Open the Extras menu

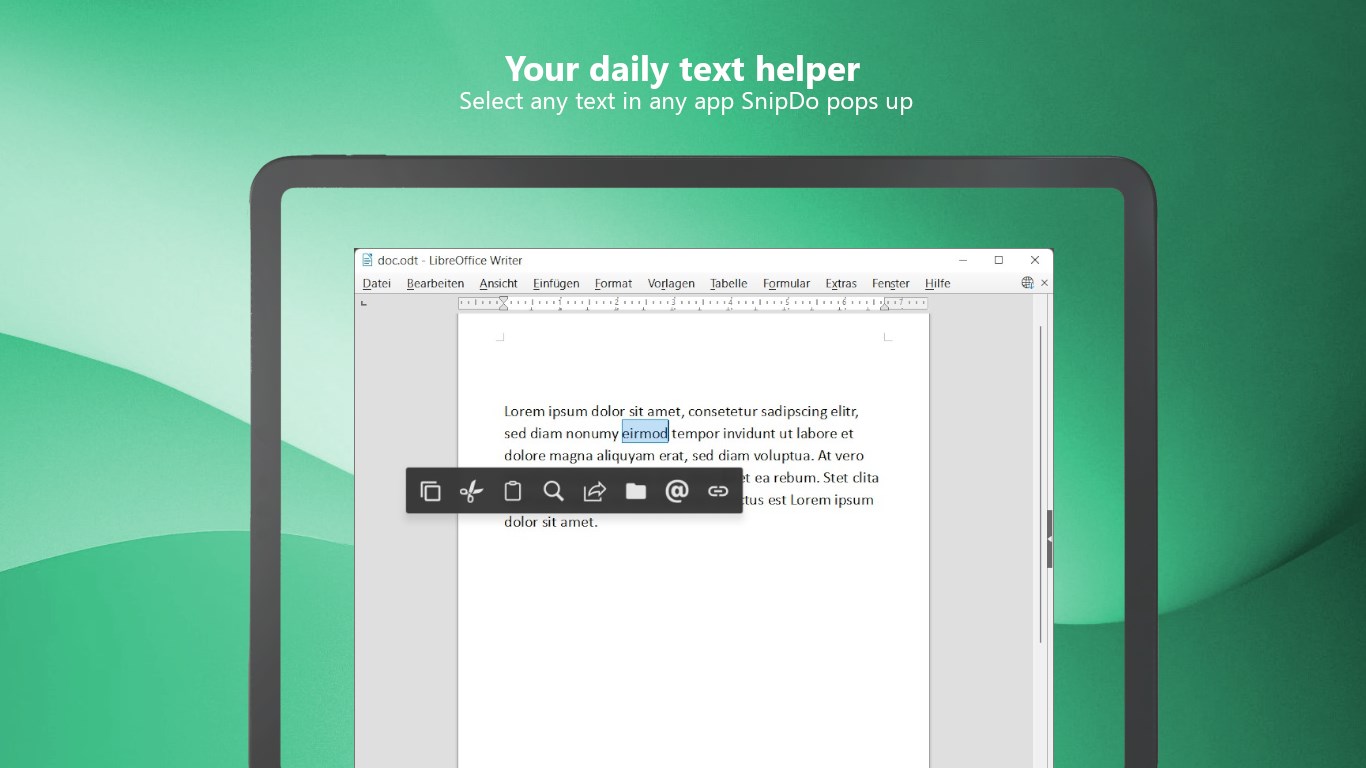[840, 283]
